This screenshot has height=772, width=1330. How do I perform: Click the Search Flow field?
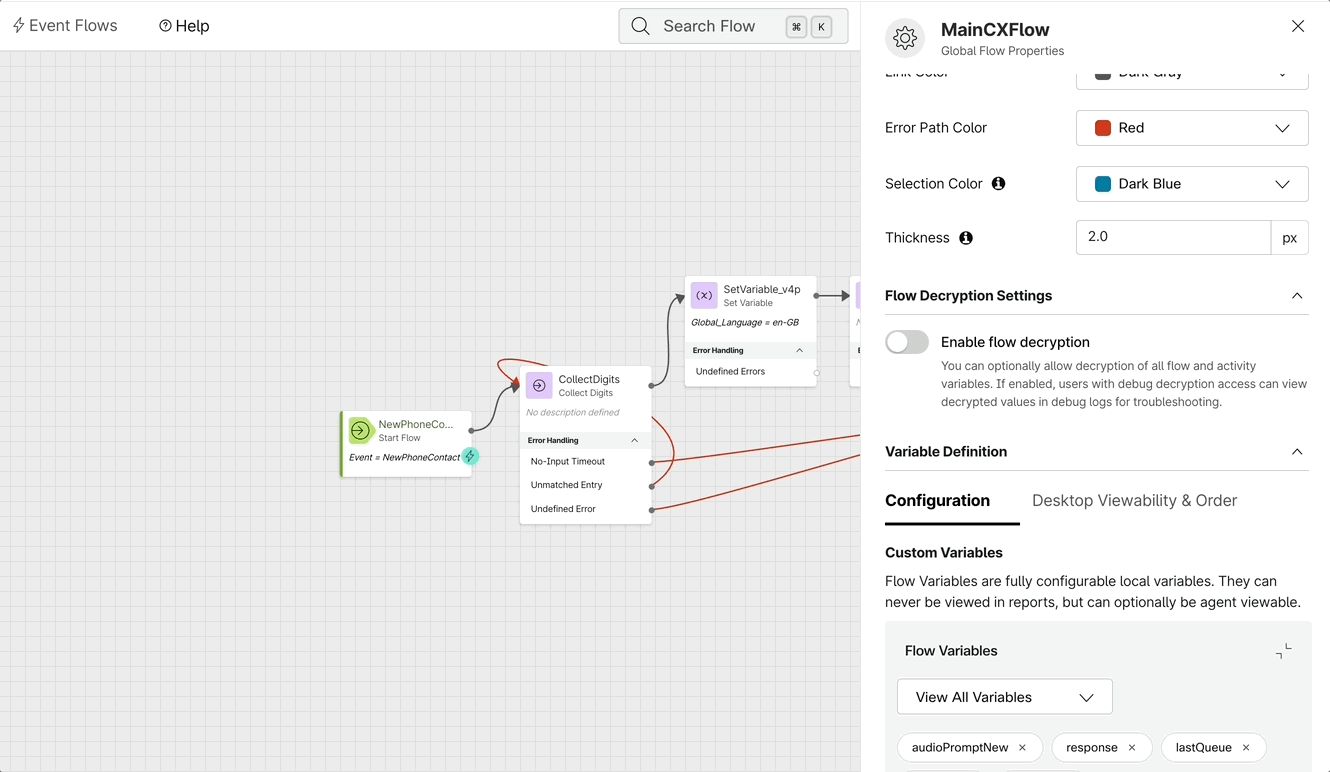[709, 26]
